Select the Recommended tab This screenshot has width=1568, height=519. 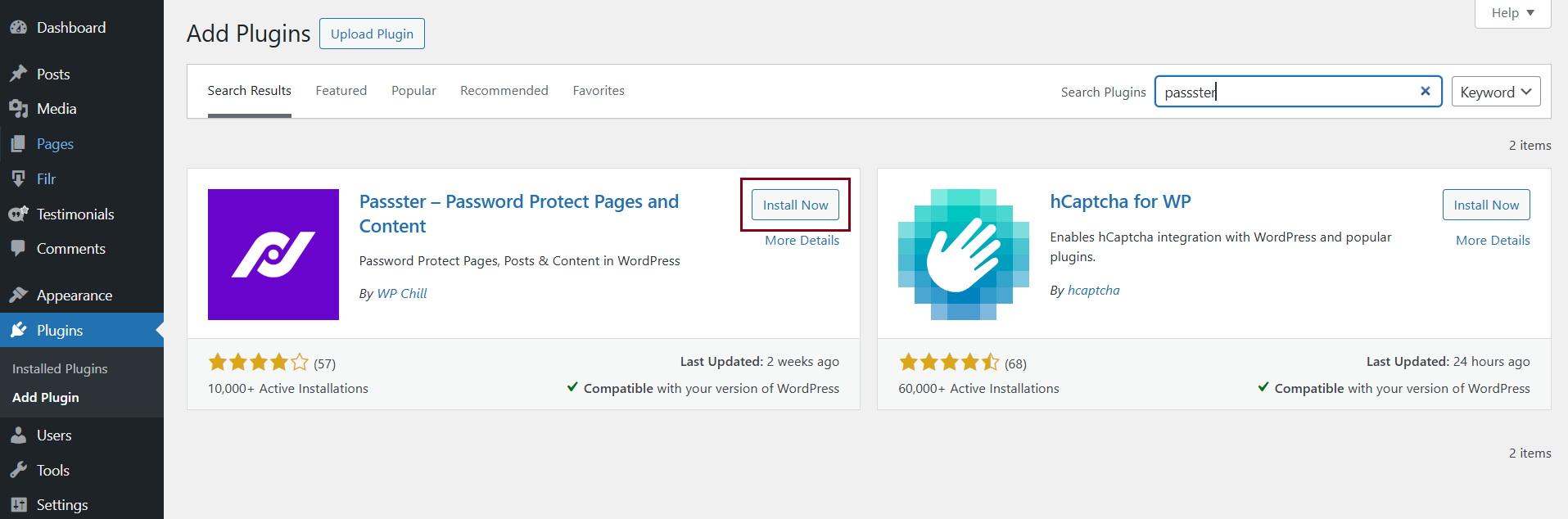(504, 91)
